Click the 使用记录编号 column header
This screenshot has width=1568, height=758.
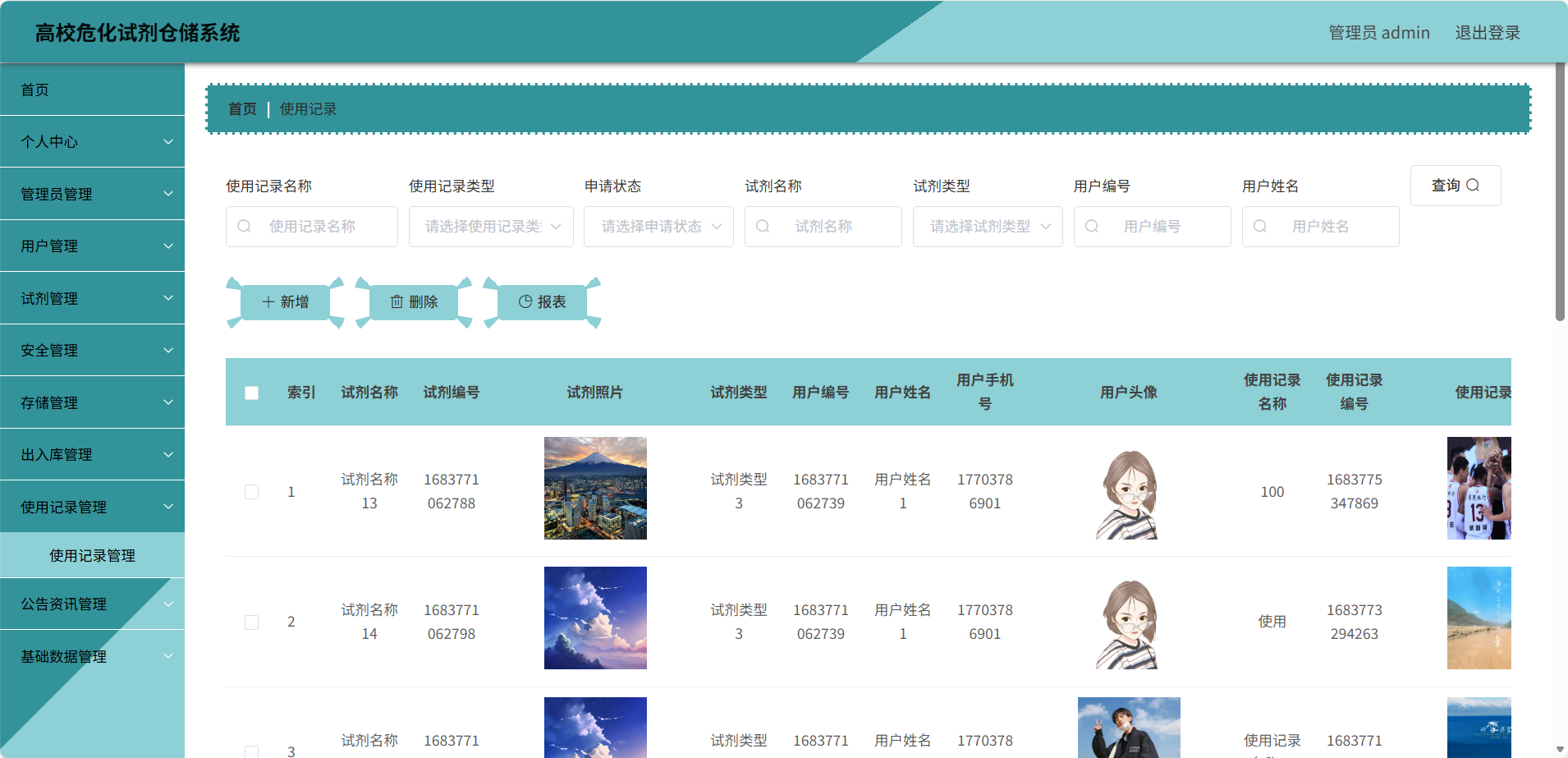click(1355, 392)
